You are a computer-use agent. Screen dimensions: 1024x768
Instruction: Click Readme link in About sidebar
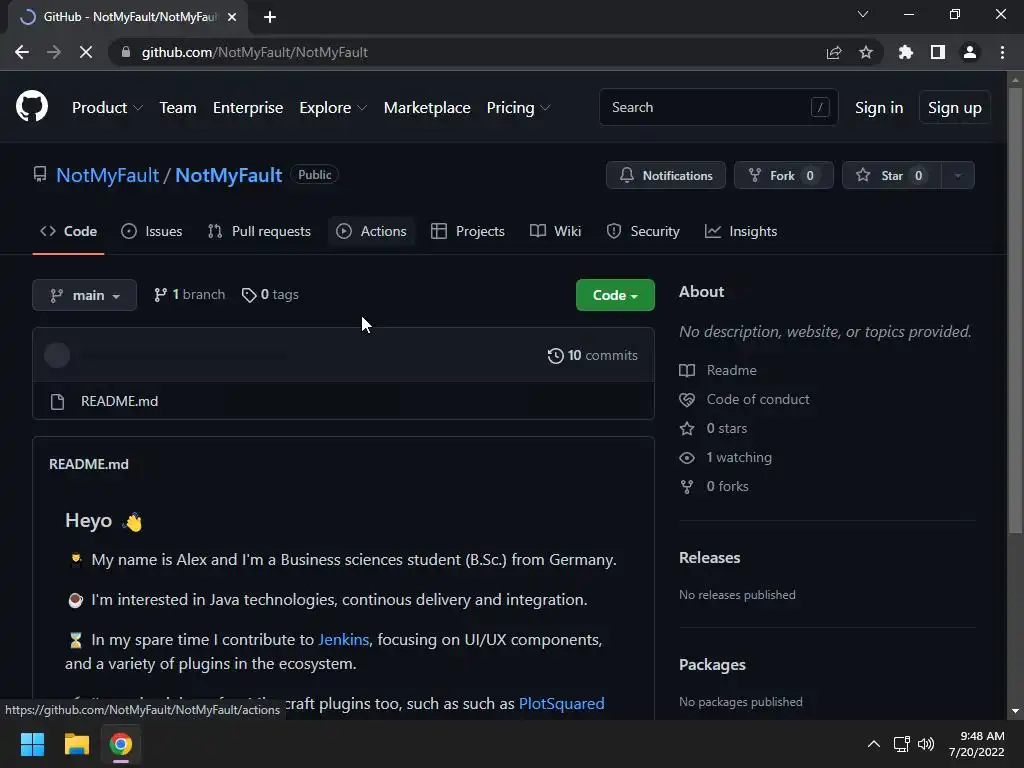pos(731,370)
